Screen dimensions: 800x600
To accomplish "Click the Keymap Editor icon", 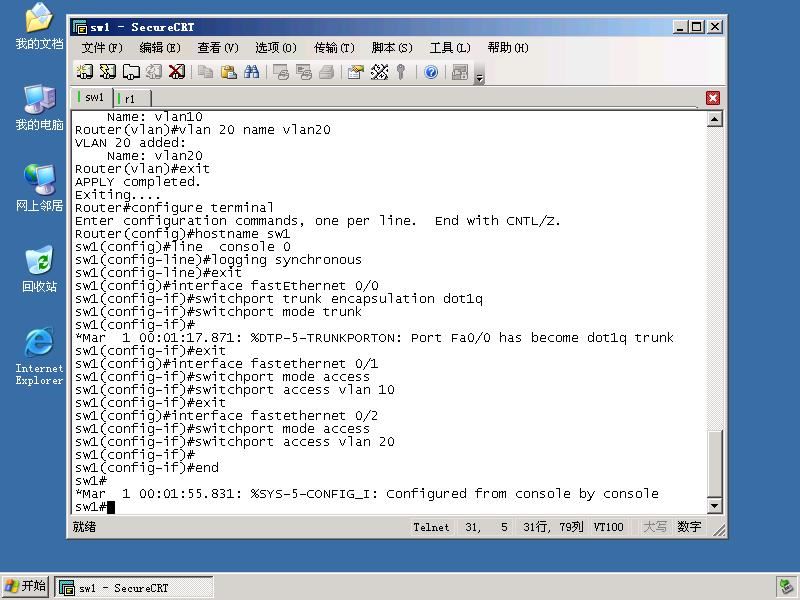I will pos(379,72).
